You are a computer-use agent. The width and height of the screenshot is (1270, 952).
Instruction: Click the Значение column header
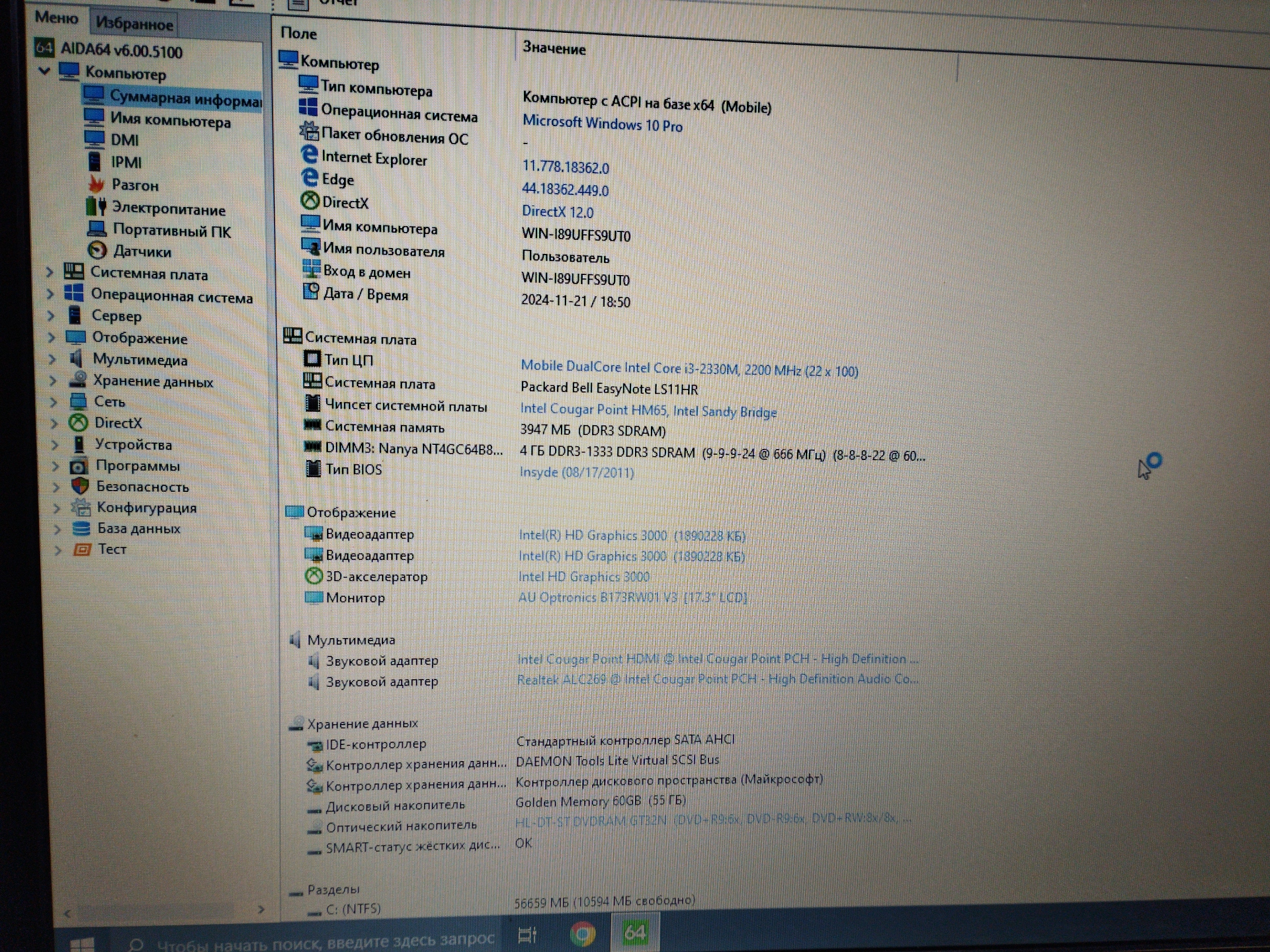coord(554,48)
